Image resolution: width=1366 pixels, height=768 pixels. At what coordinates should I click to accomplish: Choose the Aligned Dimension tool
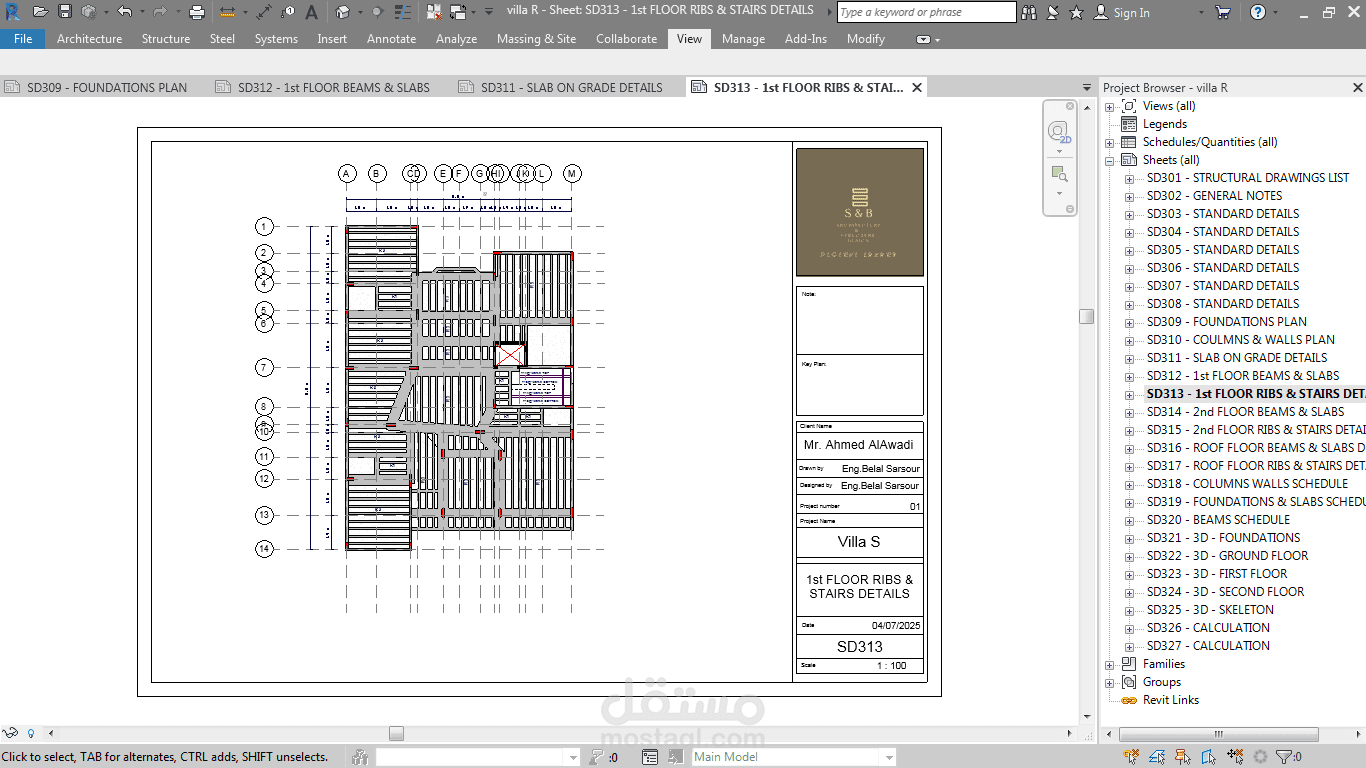tap(264, 12)
